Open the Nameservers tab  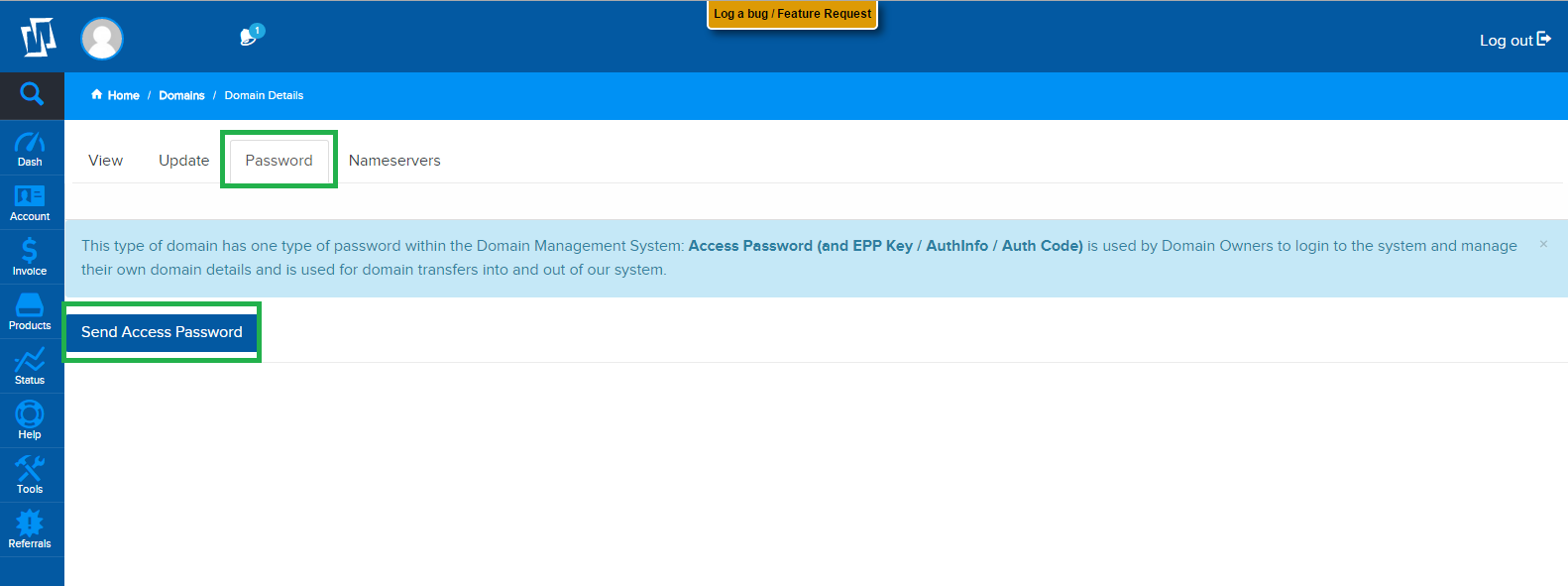394,161
